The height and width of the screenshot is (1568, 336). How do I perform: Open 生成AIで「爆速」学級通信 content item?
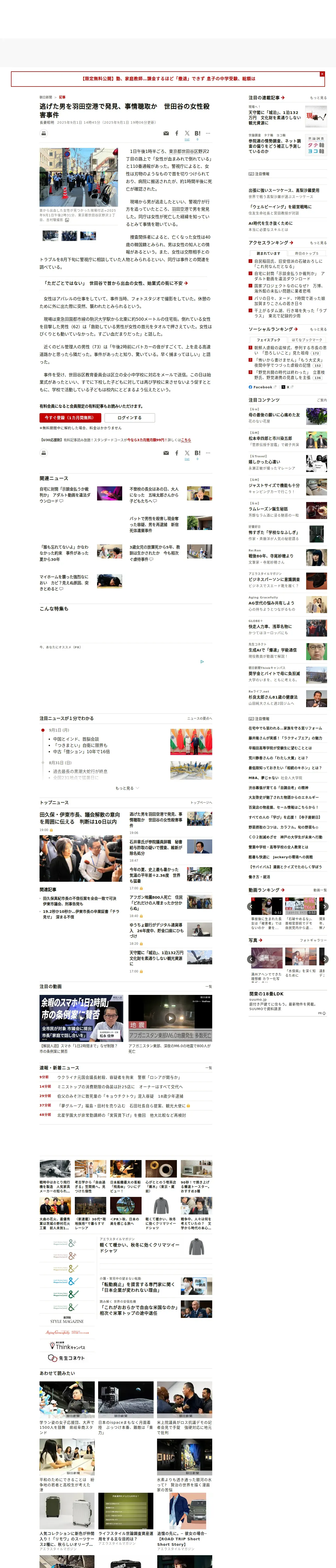click(x=287, y=651)
